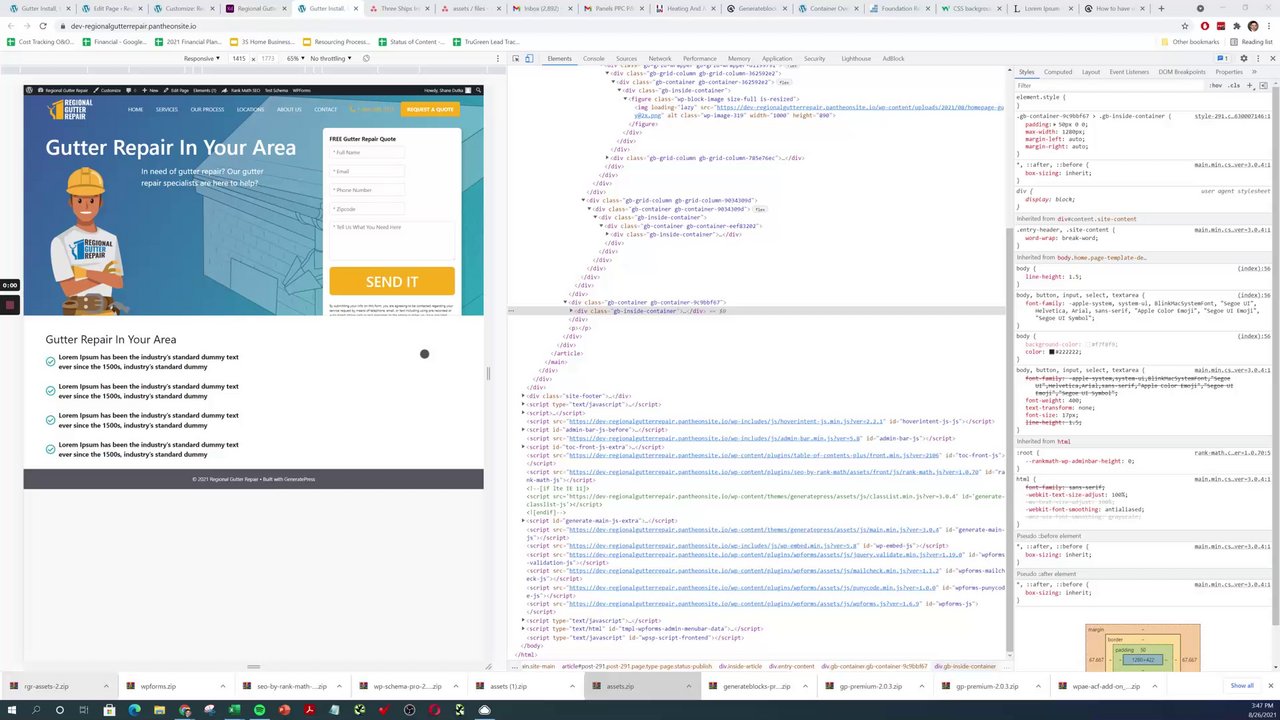Click the styles Filter input field
The width and height of the screenshot is (1280, 720).
coord(1110,86)
